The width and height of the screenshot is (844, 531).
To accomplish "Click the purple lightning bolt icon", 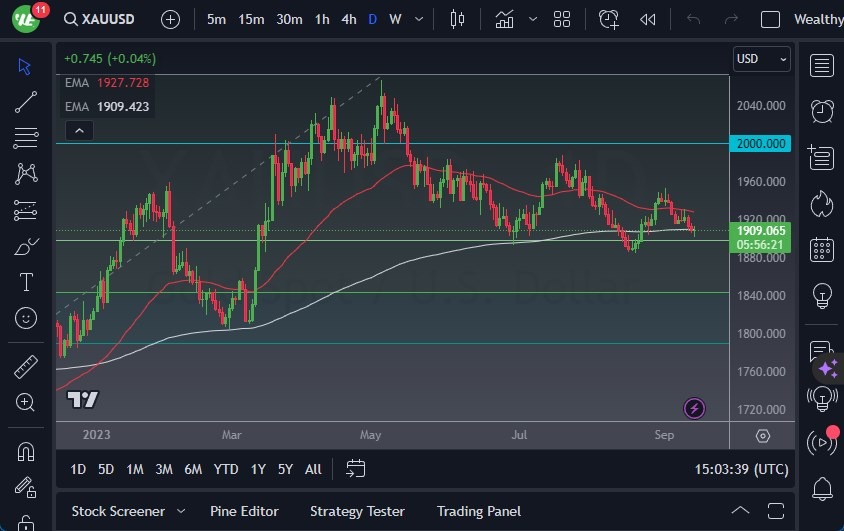I will click(694, 408).
